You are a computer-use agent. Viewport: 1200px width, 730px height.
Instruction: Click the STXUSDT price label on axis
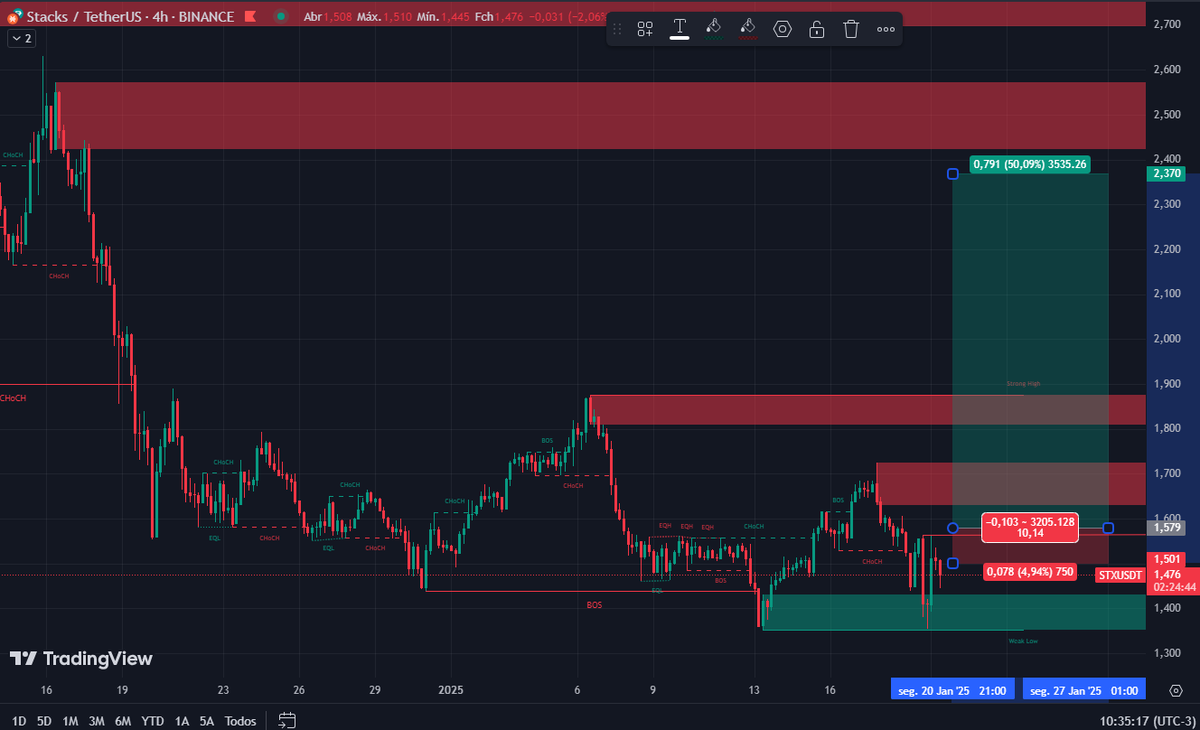coord(1120,575)
